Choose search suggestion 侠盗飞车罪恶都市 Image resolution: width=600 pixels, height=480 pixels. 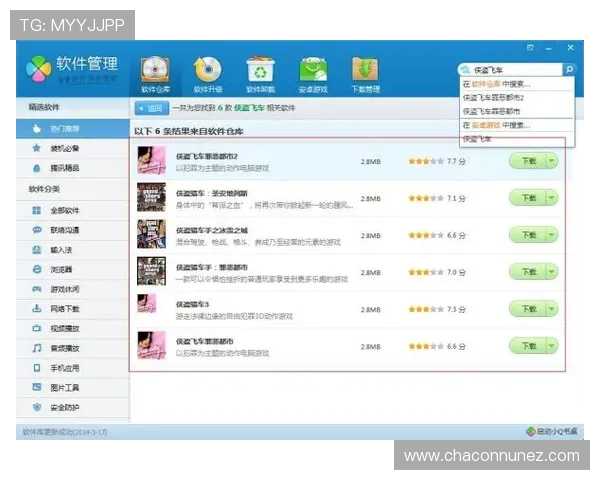click(x=517, y=111)
